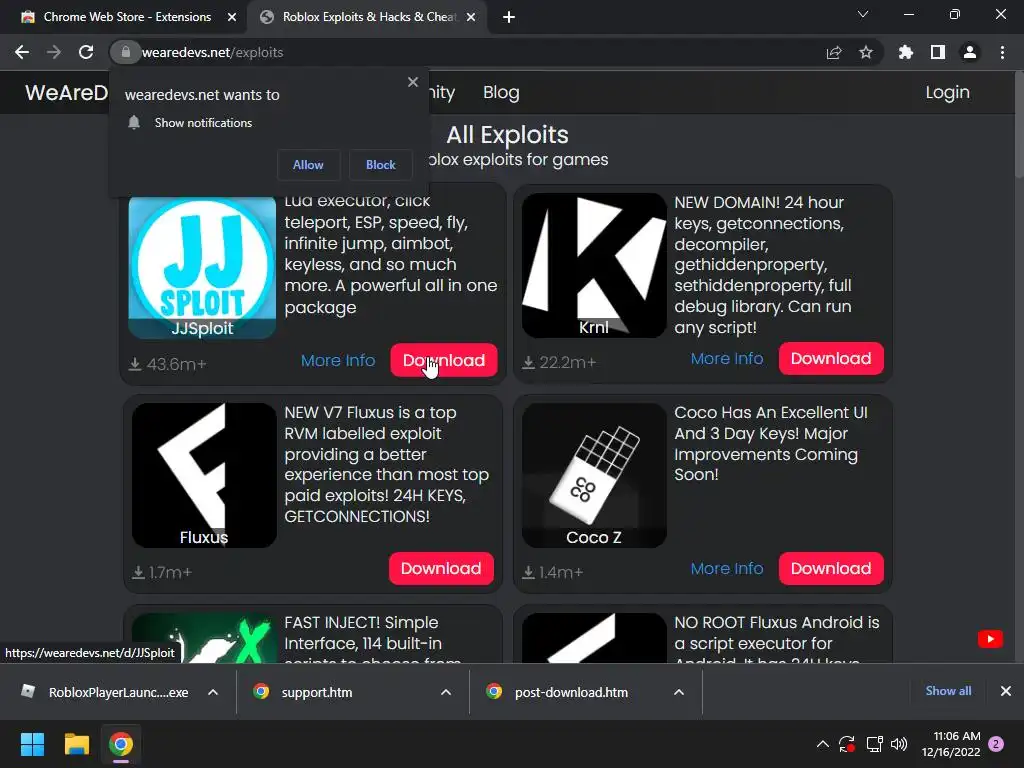Select Roblox Exploits & Hacks tab
Image resolution: width=1024 pixels, height=768 pixels.
click(x=366, y=17)
